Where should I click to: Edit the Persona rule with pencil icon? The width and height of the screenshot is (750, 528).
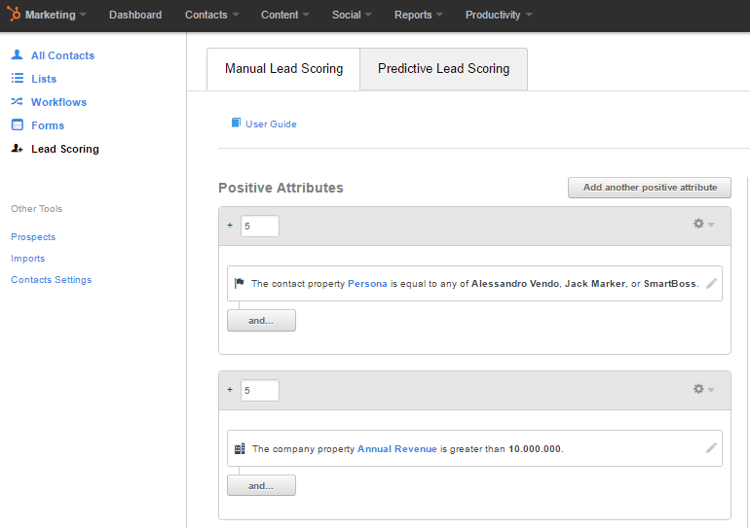pyautogui.click(x=711, y=283)
